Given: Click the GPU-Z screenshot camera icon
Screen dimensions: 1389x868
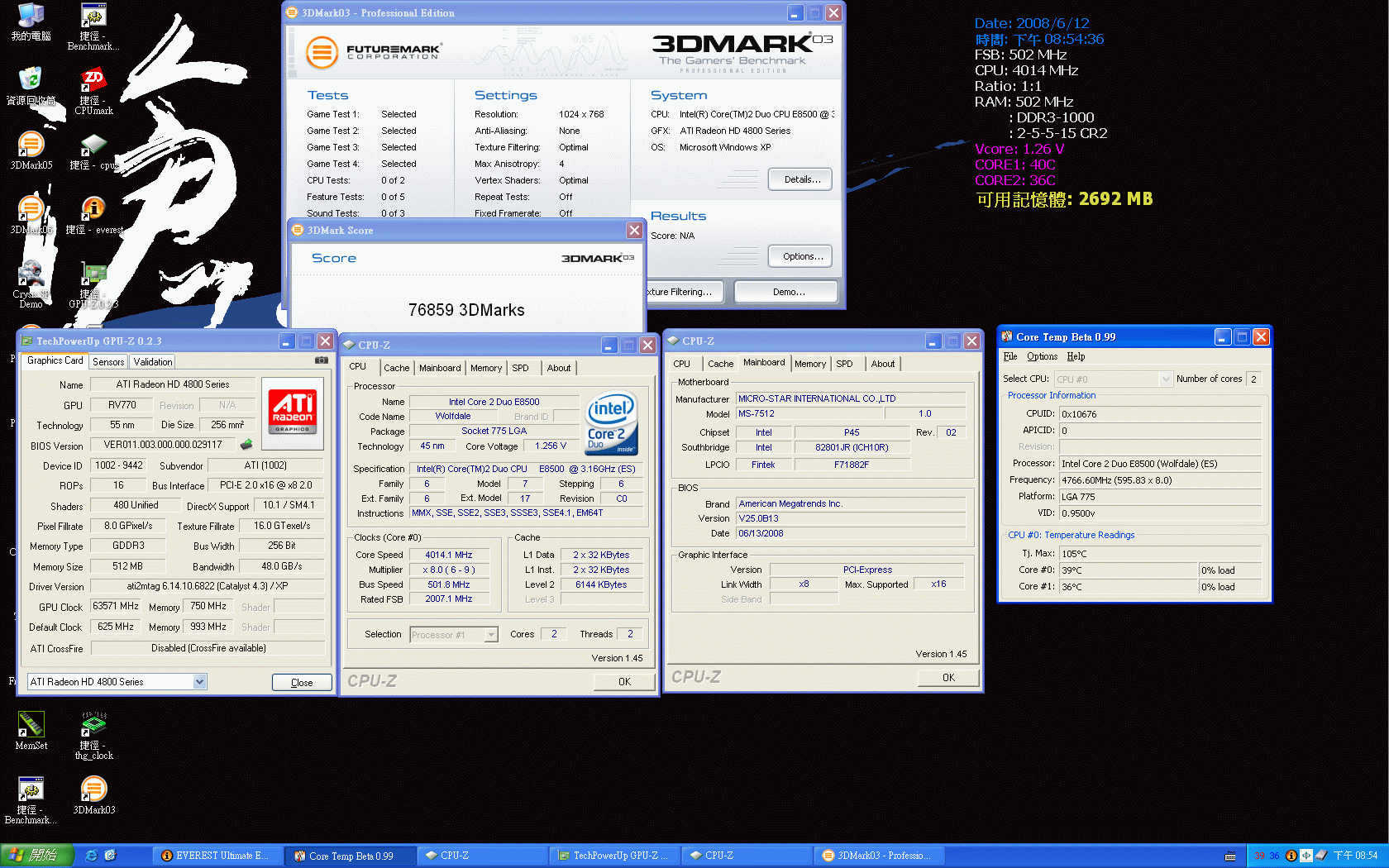Looking at the screenshot, I should (321, 360).
